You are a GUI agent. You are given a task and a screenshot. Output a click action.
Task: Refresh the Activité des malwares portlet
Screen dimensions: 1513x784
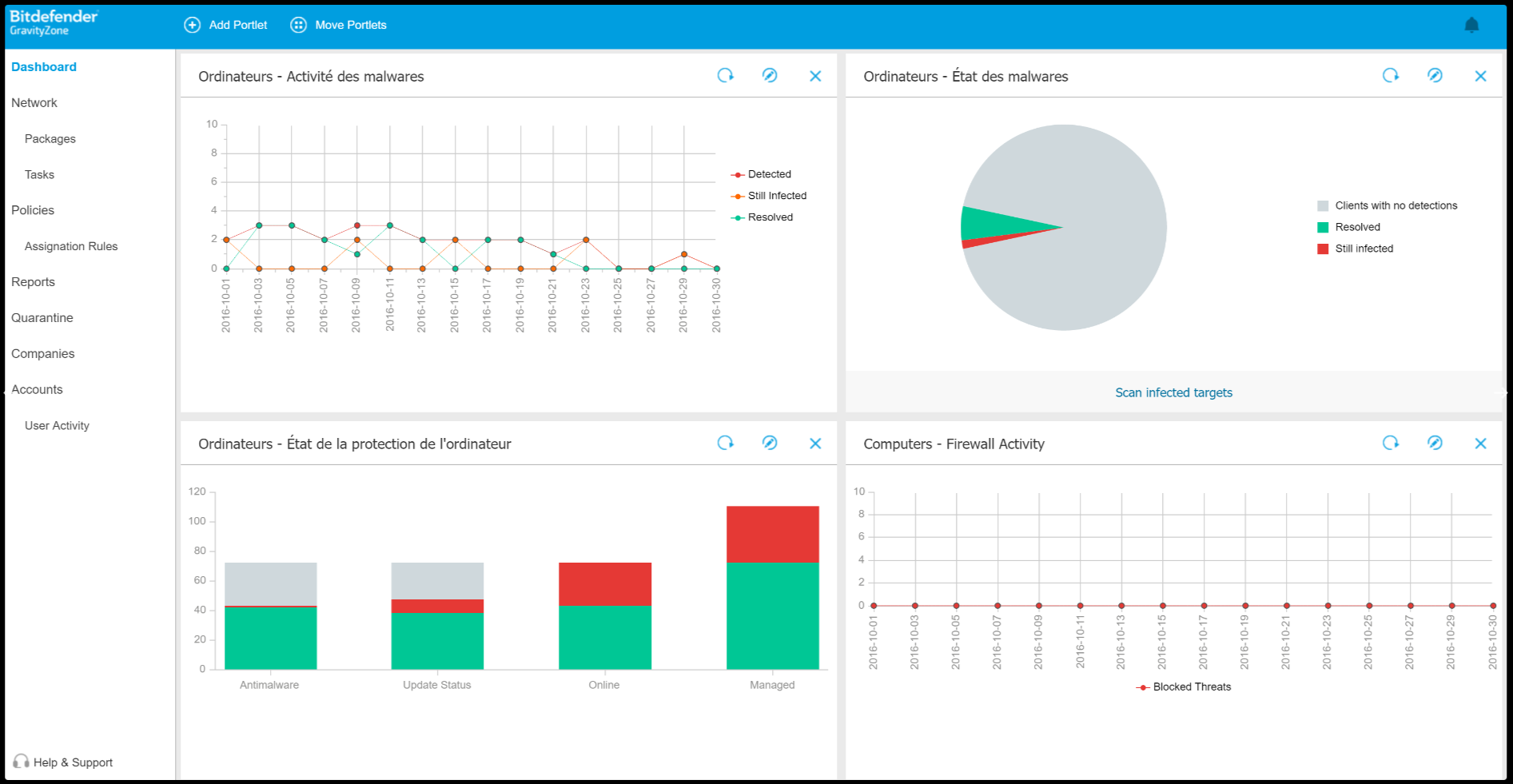(x=725, y=75)
